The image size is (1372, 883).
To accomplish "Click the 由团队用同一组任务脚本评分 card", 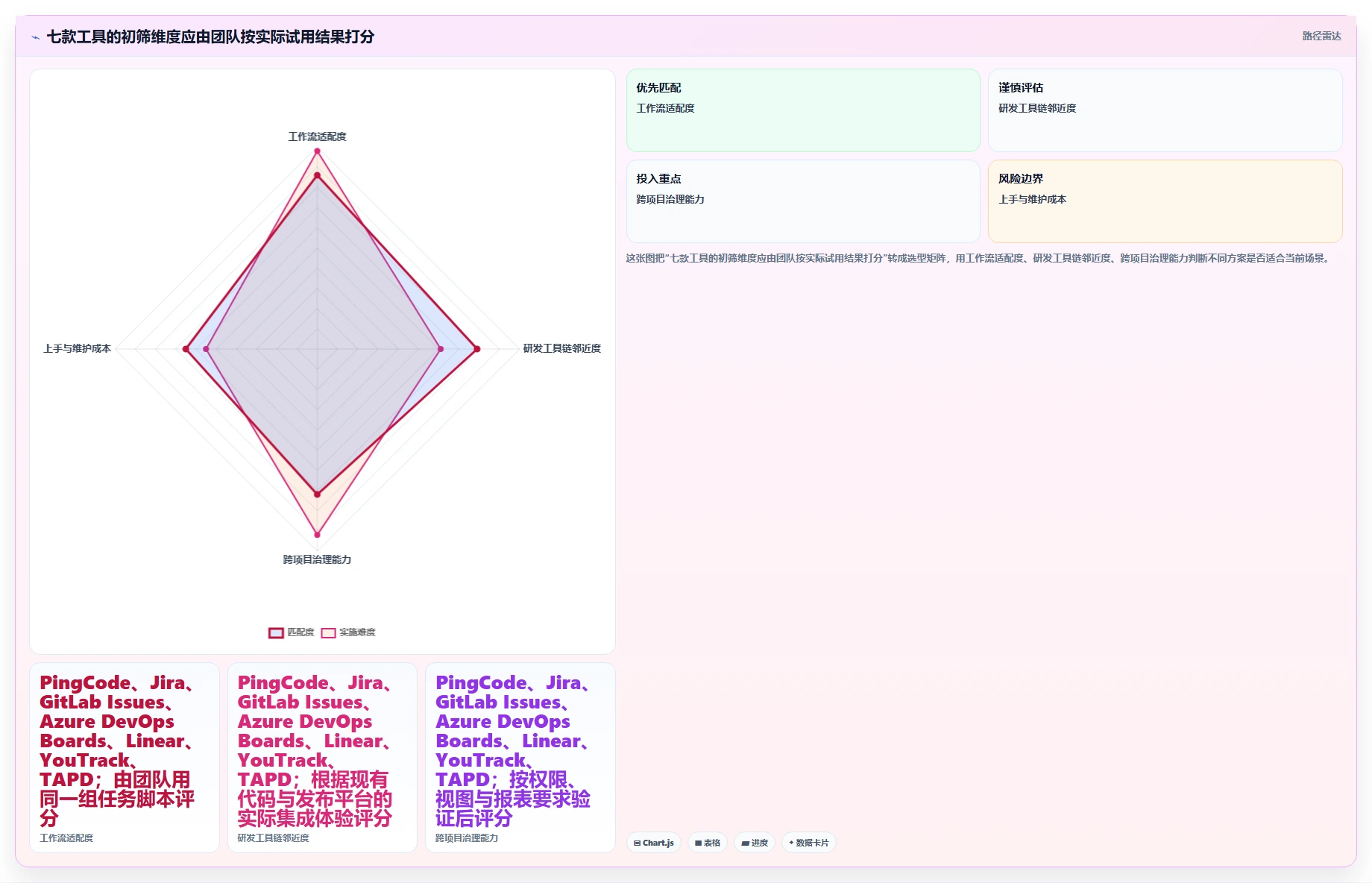I will pyautogui.click(x=125, y=758).
